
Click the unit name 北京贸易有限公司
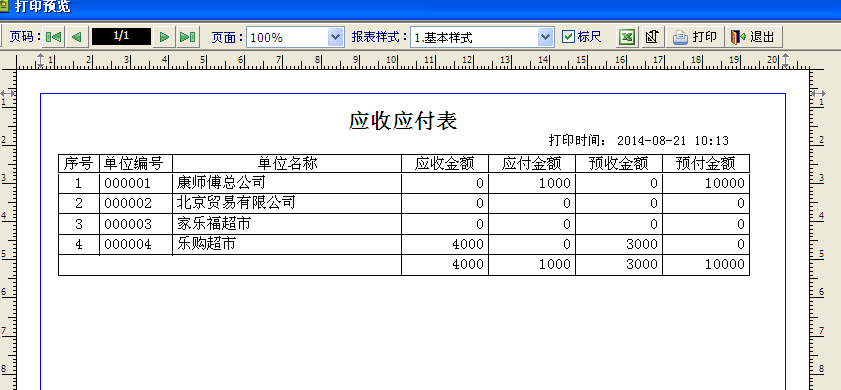(x=236, y=202)
